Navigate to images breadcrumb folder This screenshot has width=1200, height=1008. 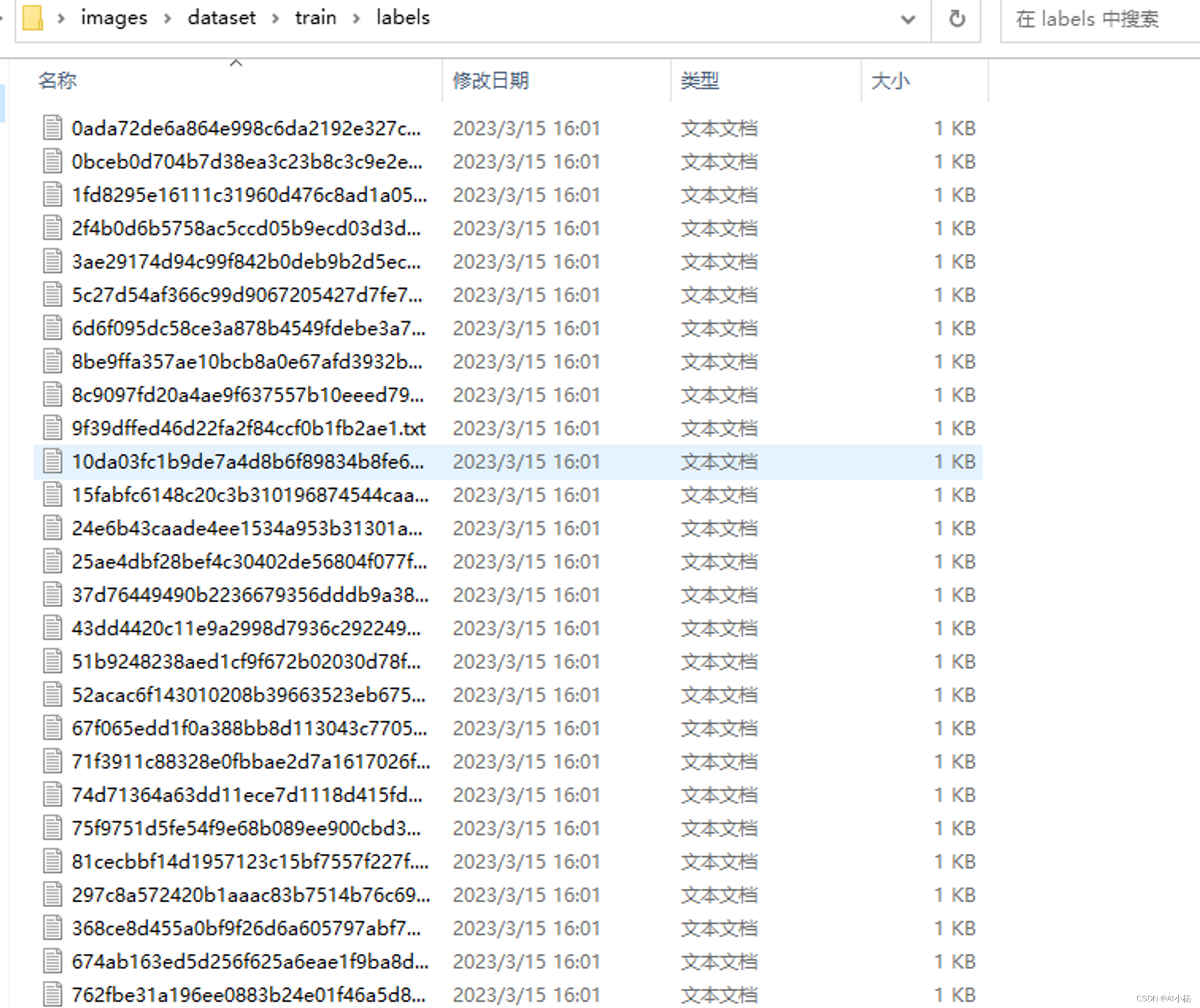coord(114,18)
